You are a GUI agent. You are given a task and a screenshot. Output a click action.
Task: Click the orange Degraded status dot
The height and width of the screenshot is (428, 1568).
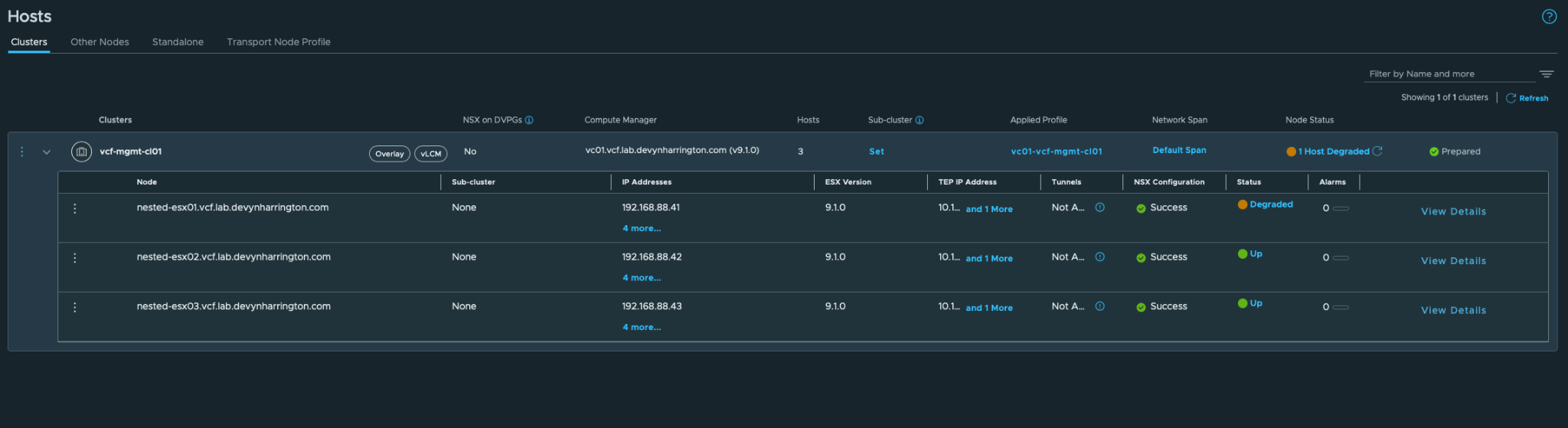click(1243, 204)
